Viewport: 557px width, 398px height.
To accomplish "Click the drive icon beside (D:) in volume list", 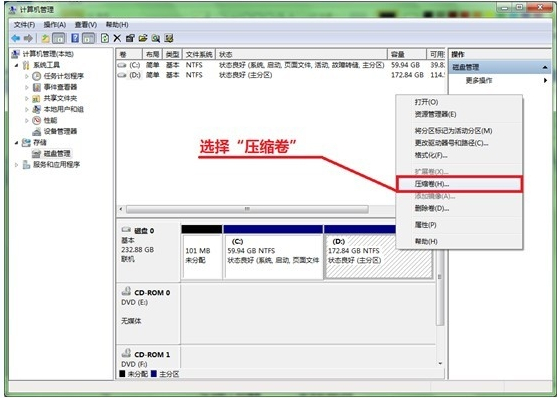I will point(122,75).
